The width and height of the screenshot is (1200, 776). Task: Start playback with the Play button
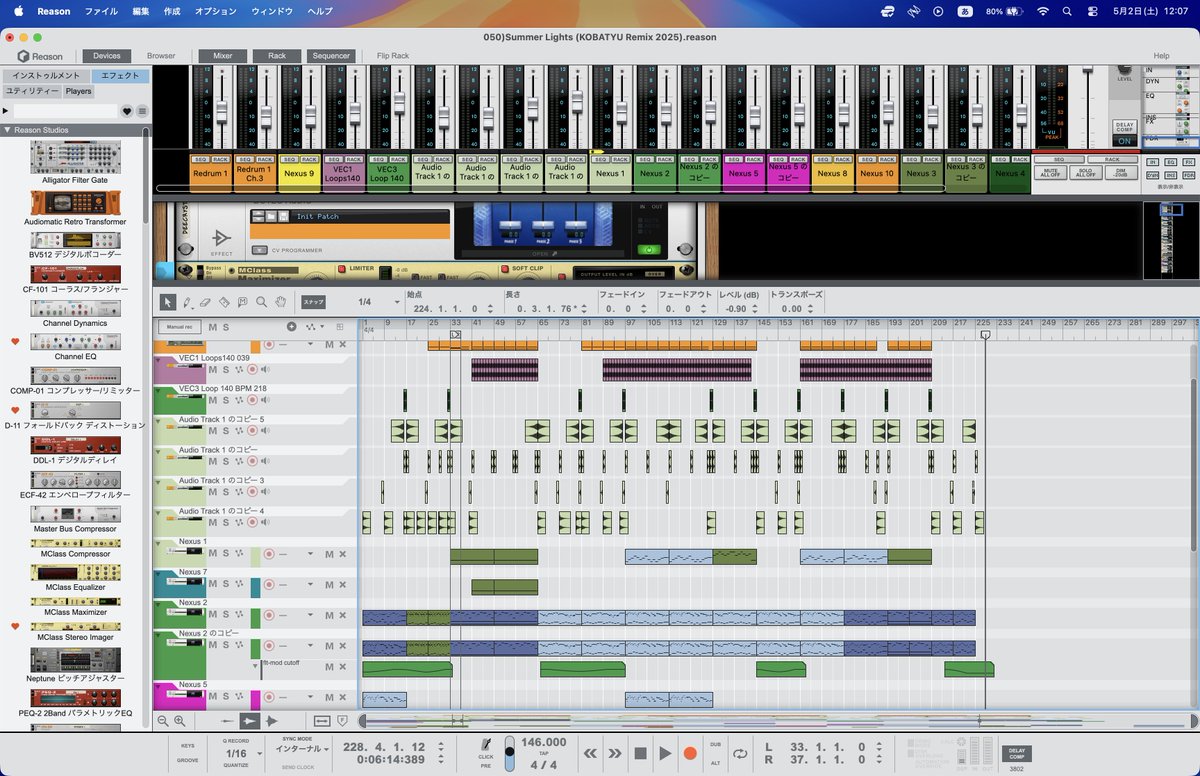pyautogui.click(x=665, y=753)
